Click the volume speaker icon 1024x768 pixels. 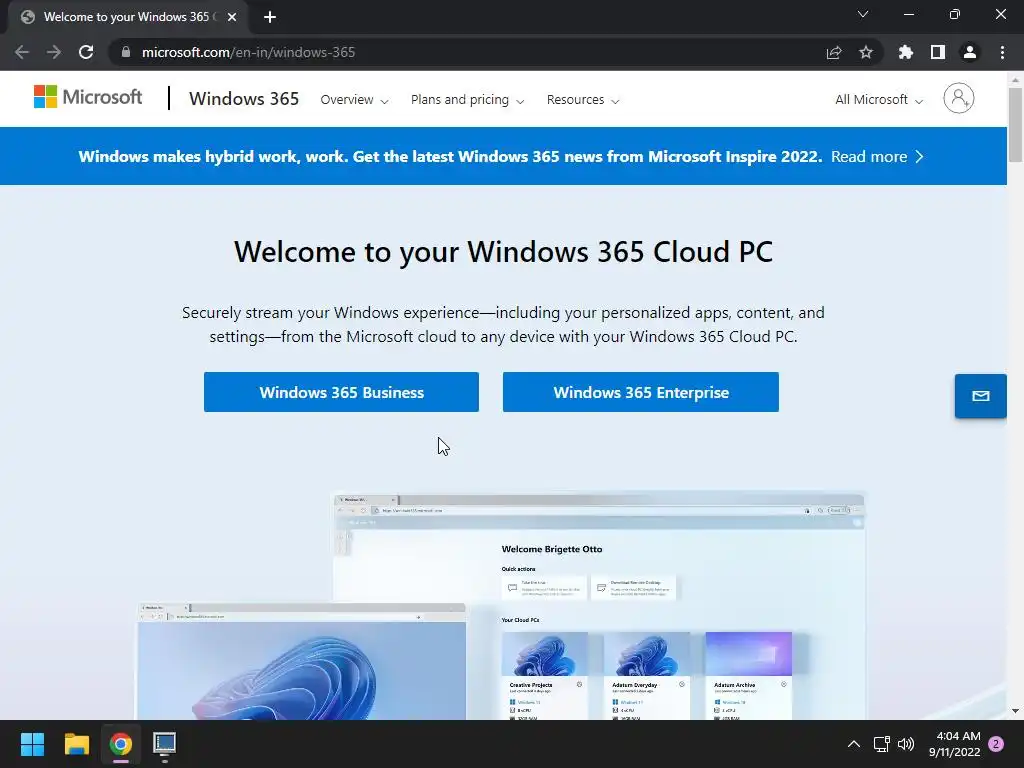click(x=906, y=744)
